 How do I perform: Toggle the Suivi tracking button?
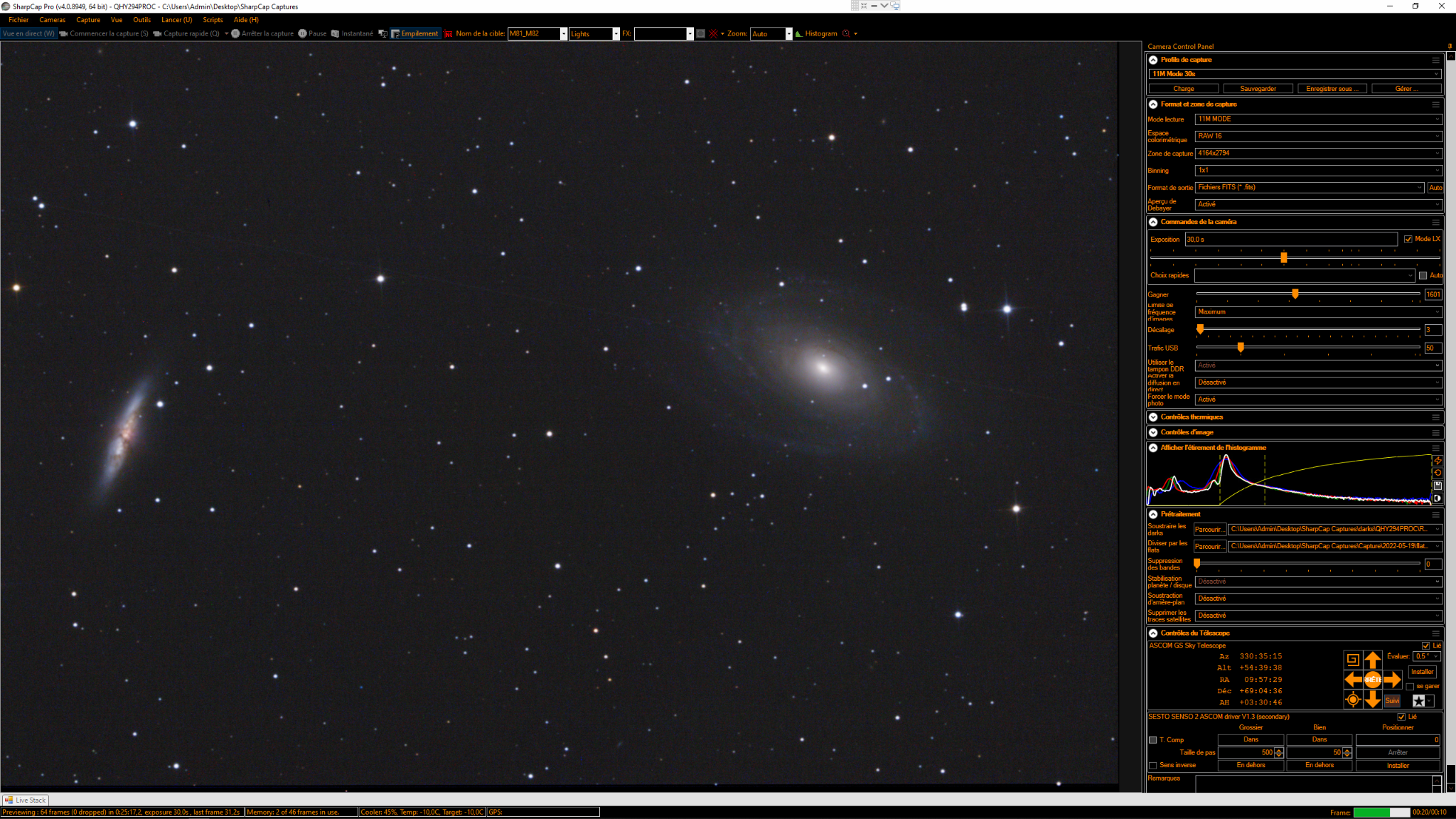click(1392, 701)
